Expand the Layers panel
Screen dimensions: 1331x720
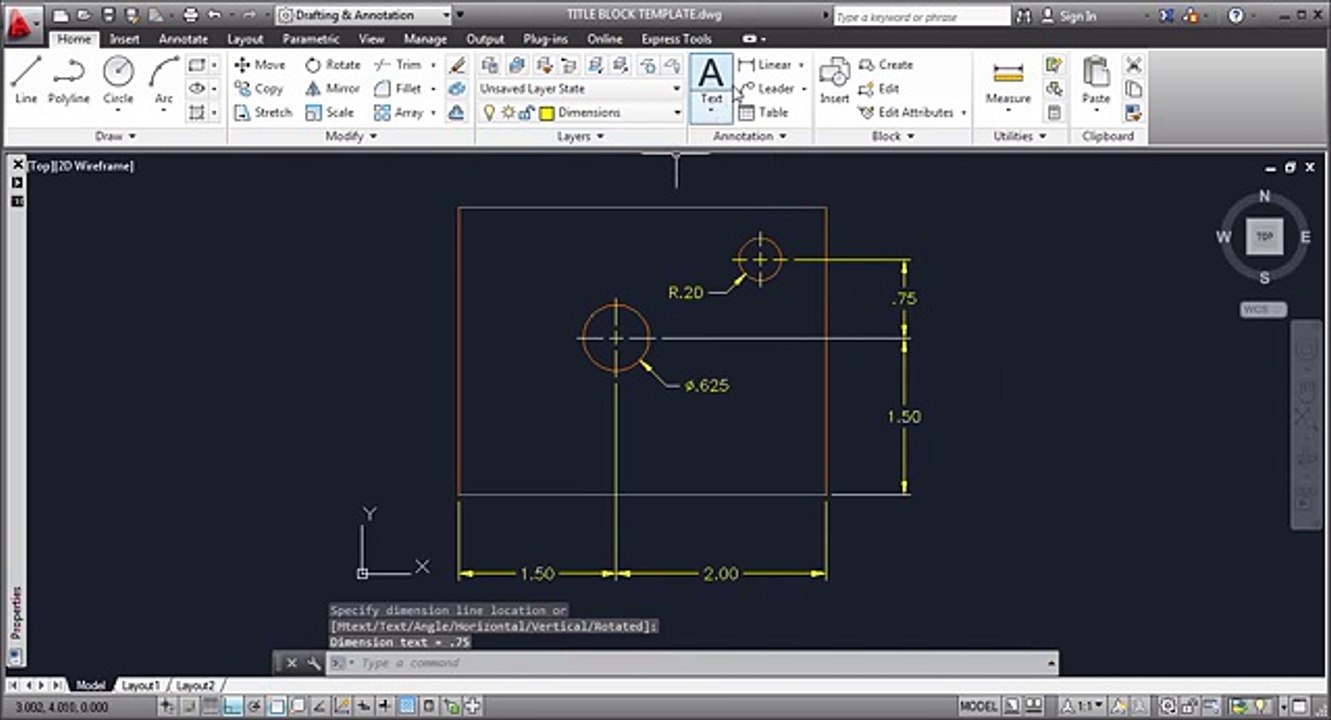580,136
